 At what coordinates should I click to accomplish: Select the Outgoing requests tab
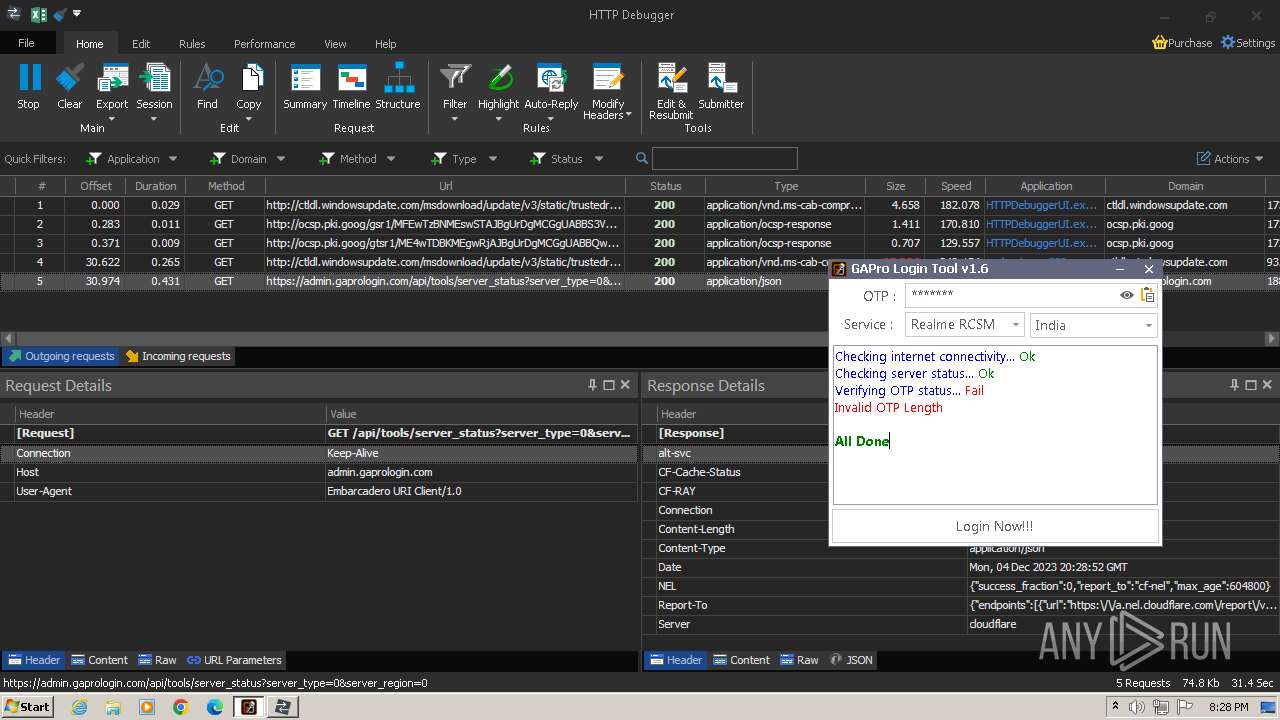[60, 356]
